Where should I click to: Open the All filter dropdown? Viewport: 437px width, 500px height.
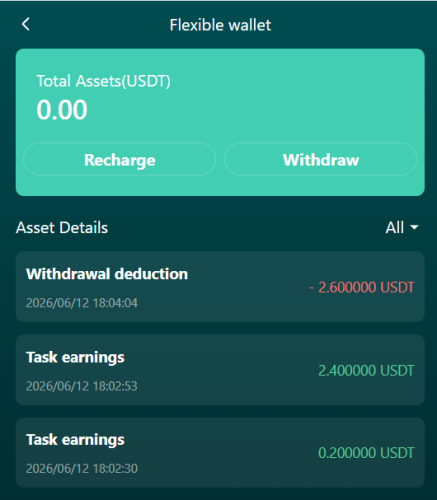[x=402, y=228]
